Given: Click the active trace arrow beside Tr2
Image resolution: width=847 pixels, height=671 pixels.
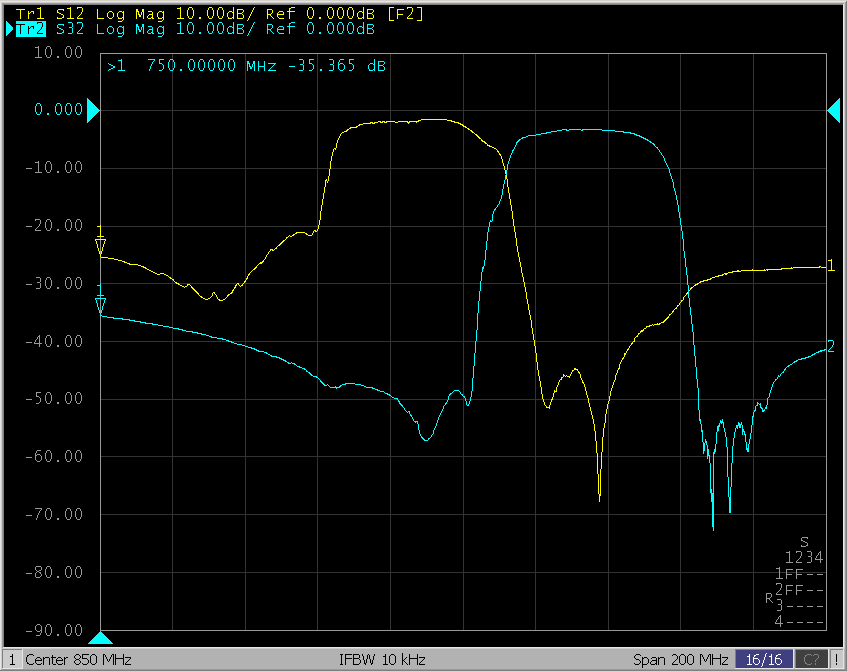Looking at the screenshot, I should click(x=10, y=29).
